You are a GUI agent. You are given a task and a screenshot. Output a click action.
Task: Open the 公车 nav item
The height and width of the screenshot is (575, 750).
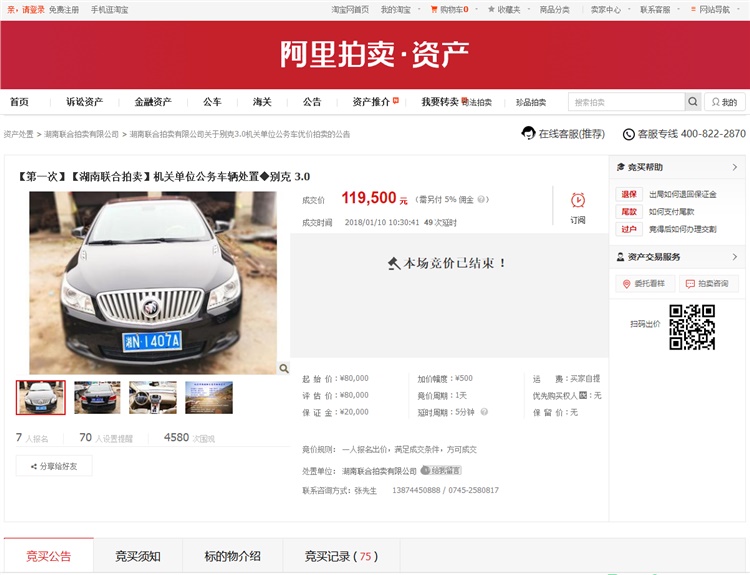pos(212,102)
